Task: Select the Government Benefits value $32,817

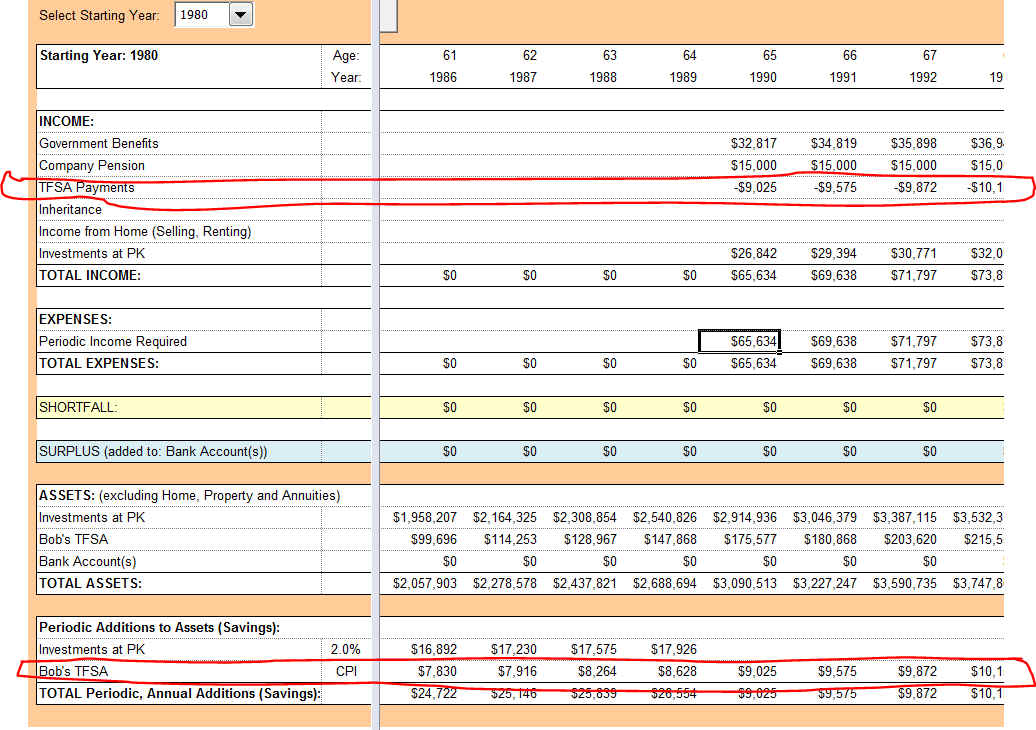Action: pyautogui.click(x=753, y=143)
